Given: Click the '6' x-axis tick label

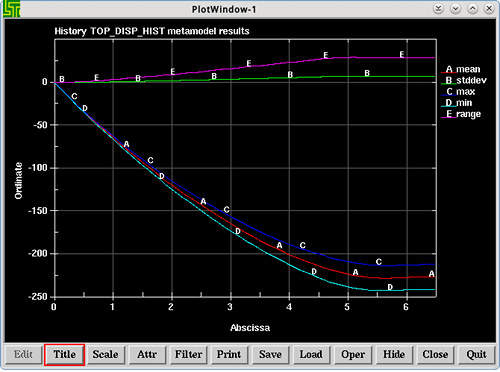Looking at the screenshot, I should pyautogui.click(x=406, y=307).
